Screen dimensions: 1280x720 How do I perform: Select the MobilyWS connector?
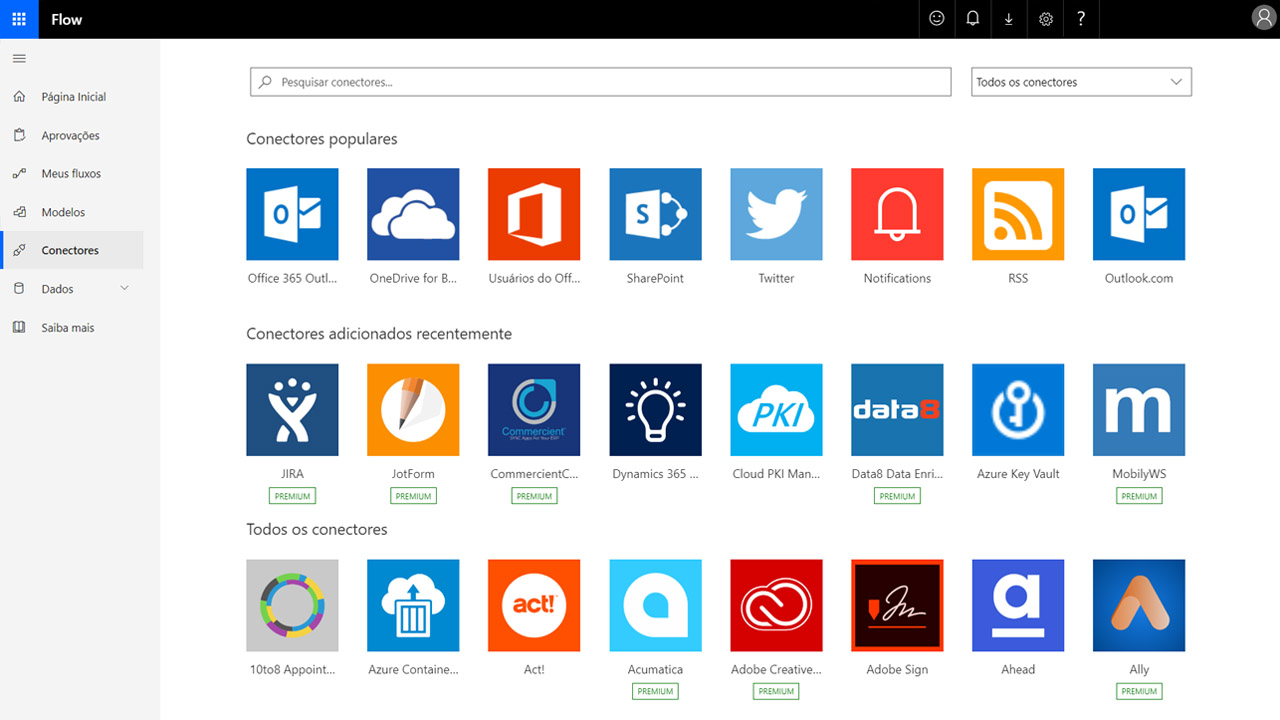(1139, 410)
